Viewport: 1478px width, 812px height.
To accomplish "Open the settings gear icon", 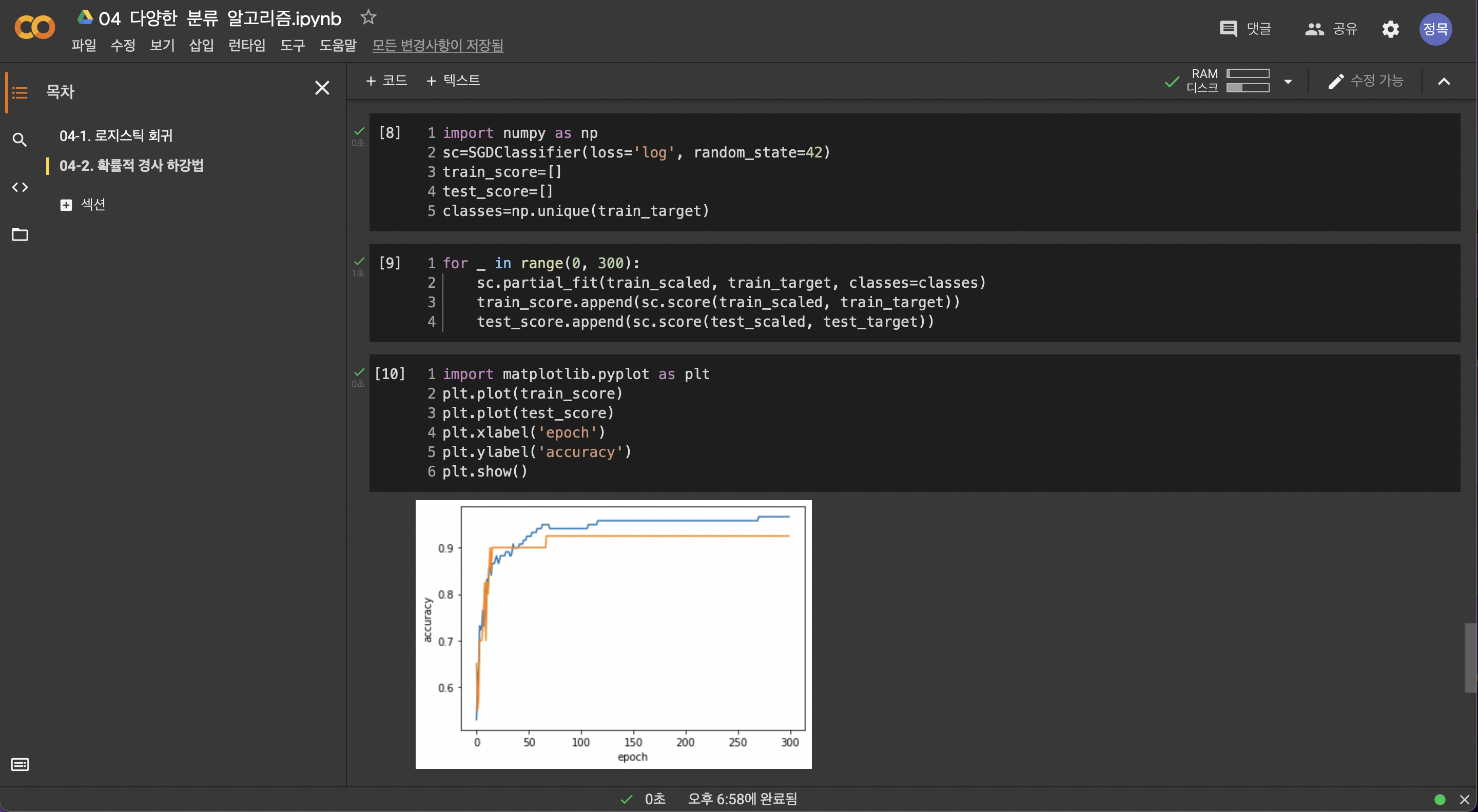I will pyautogui.click(x=1390, y=29).
